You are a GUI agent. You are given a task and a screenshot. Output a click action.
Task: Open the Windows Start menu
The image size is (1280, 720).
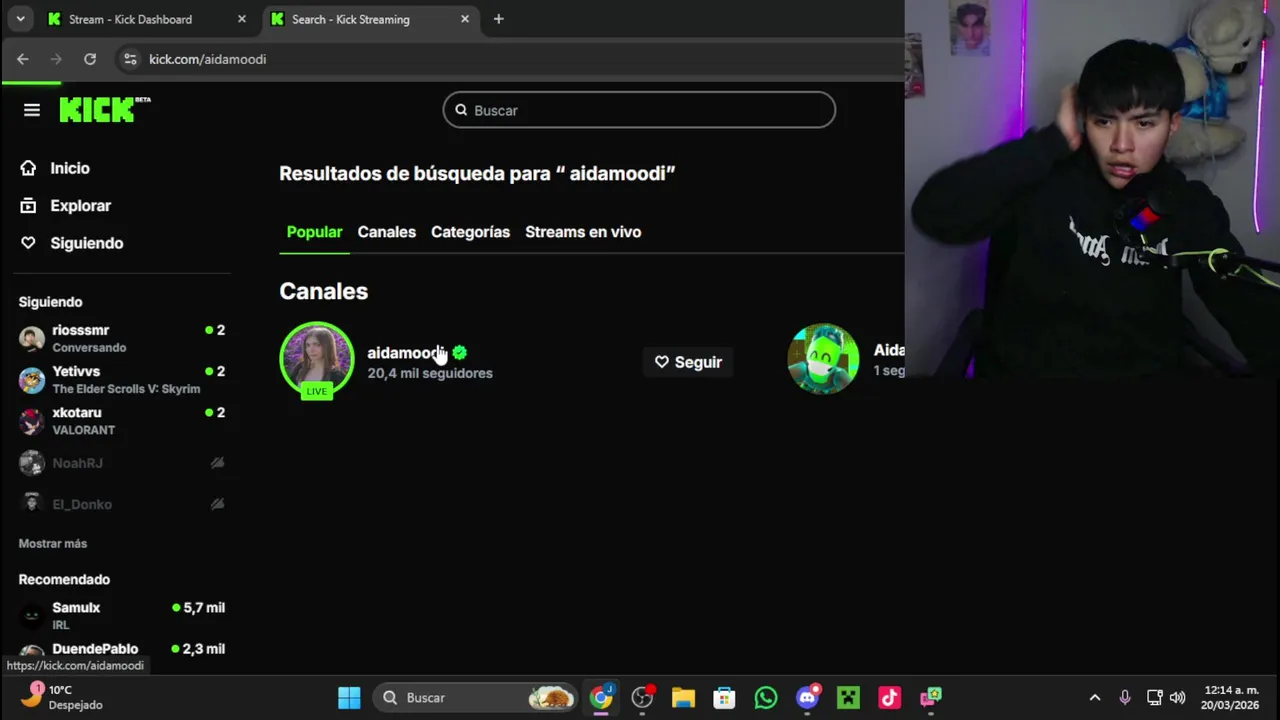point(349,697)
